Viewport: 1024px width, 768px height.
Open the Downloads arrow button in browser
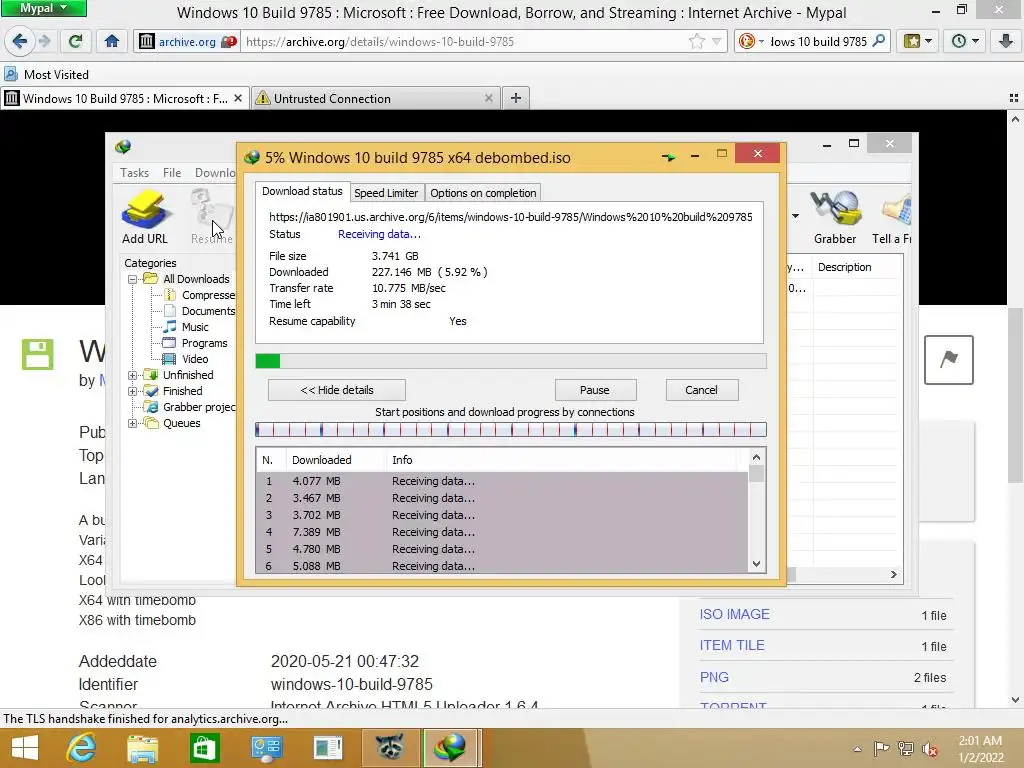point(1006,42)
